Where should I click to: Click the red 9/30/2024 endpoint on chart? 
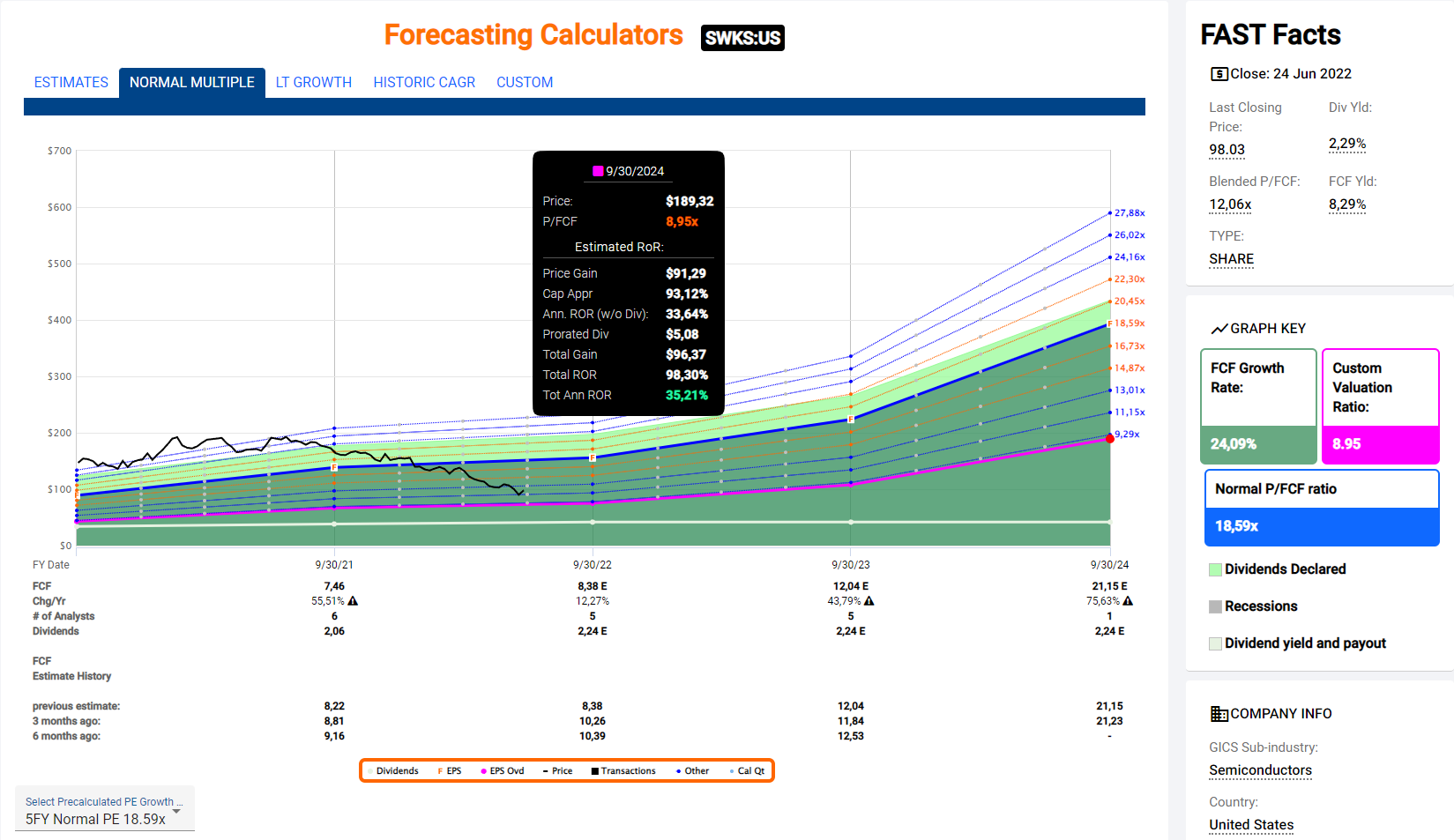[x=1109, y=438]
